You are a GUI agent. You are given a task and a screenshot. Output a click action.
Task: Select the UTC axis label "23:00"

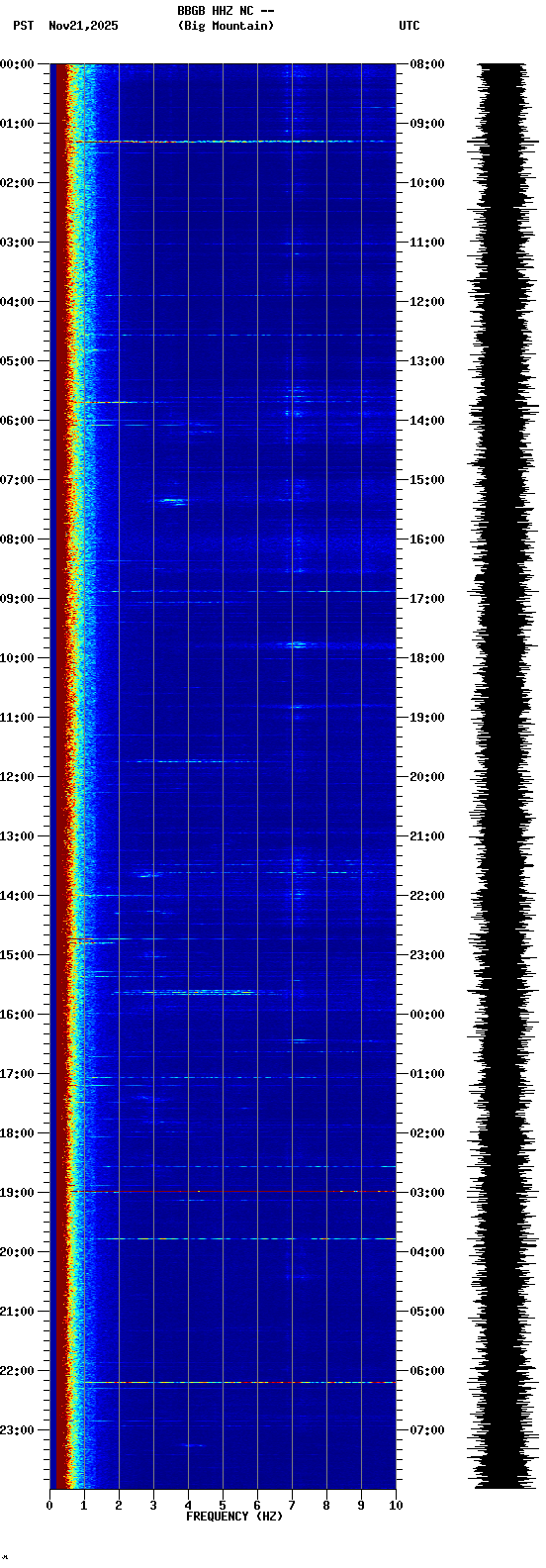[427, 955]
